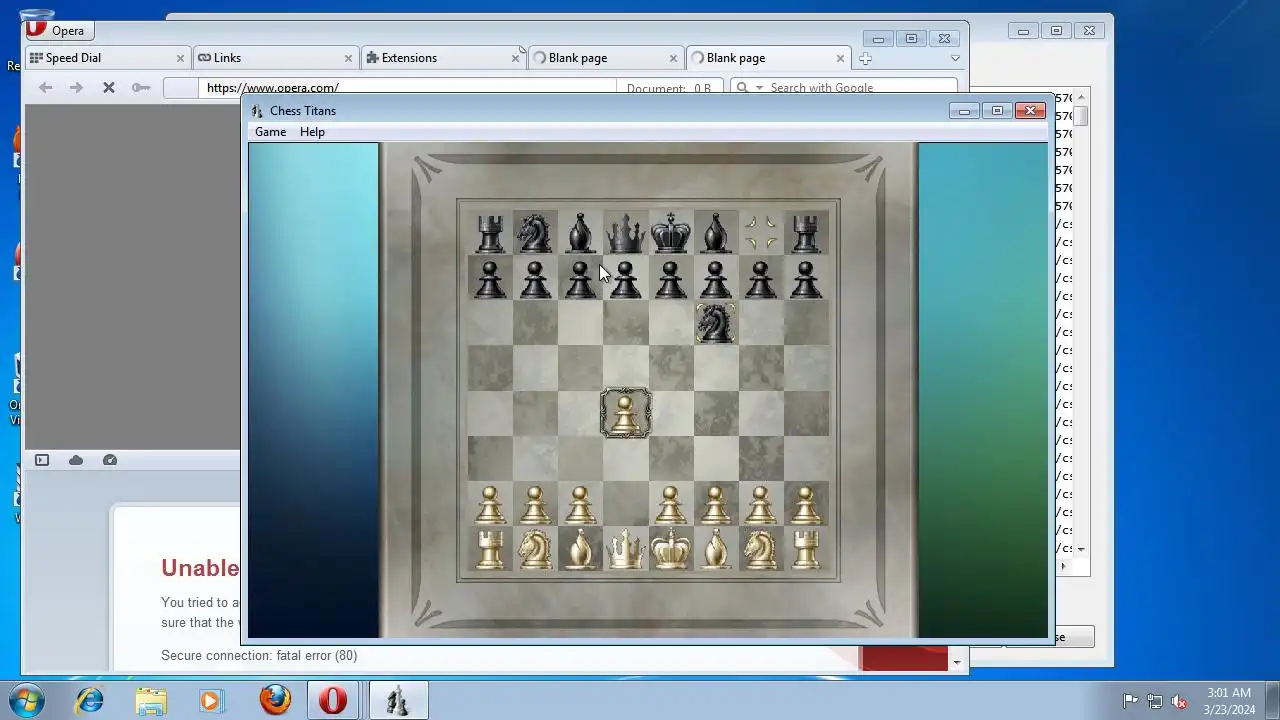Launch Internet Explorer from the taskbar
This screenshot has width=1280, height=720.
[90, 700]
